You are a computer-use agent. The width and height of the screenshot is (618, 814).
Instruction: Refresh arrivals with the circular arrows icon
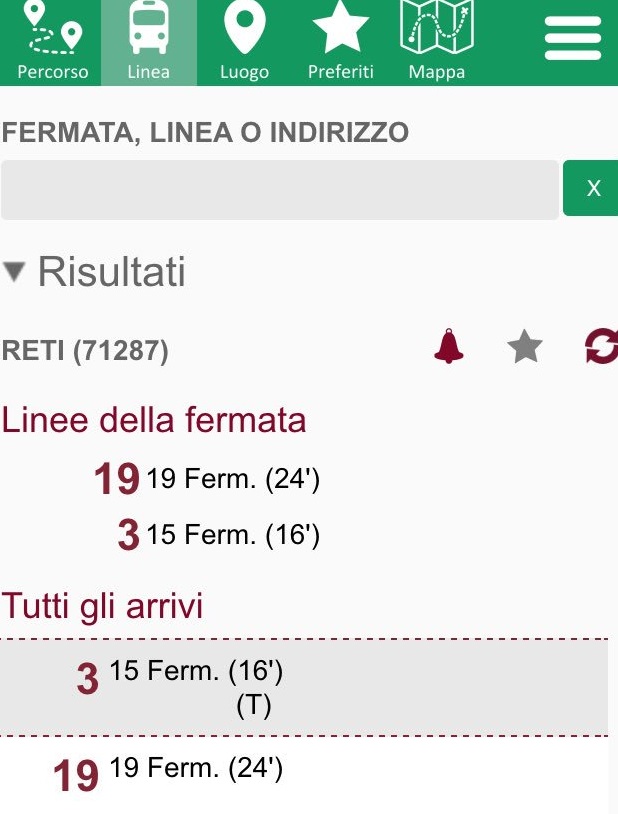coord(599,348)
